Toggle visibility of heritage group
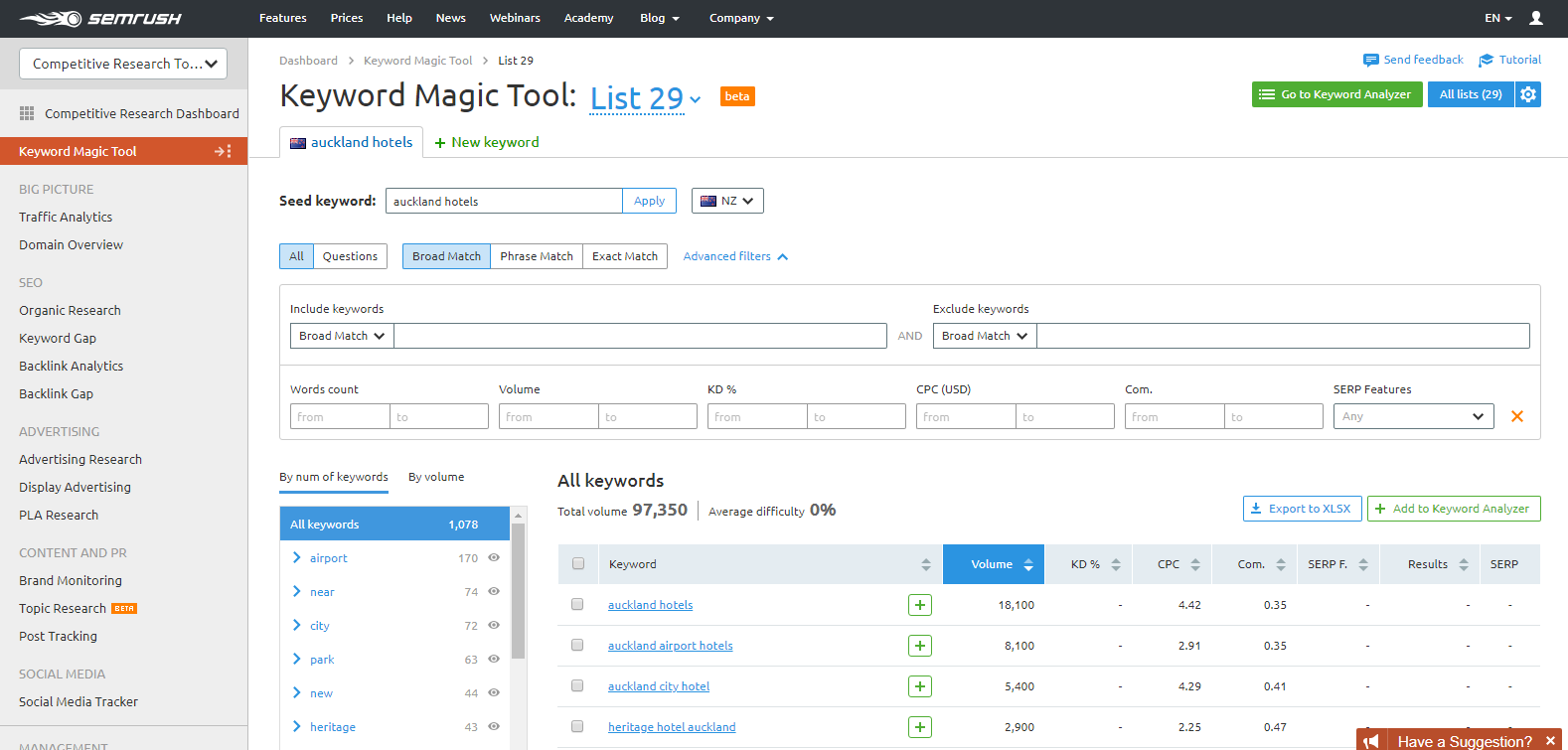The height and width of the screenshot is (750, 1568). pyautogui.click(x=494, y=726)
